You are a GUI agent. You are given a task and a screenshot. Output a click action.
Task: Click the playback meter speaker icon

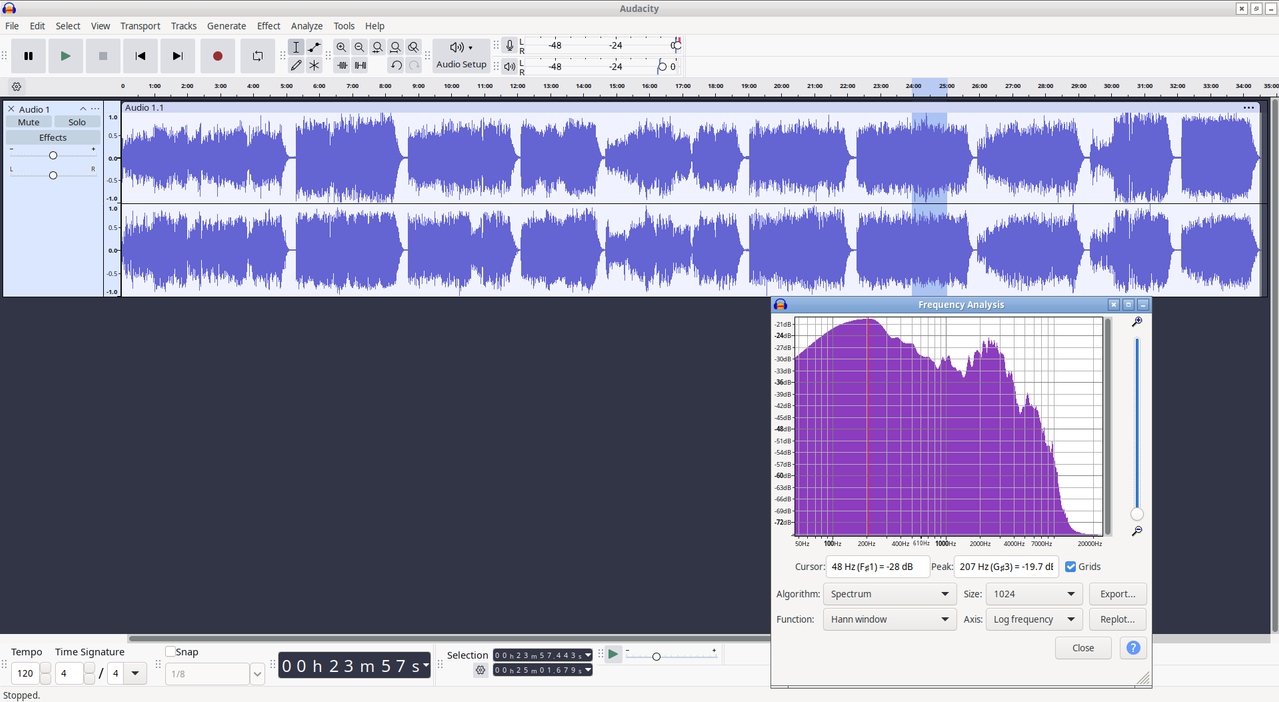[510, 66]
